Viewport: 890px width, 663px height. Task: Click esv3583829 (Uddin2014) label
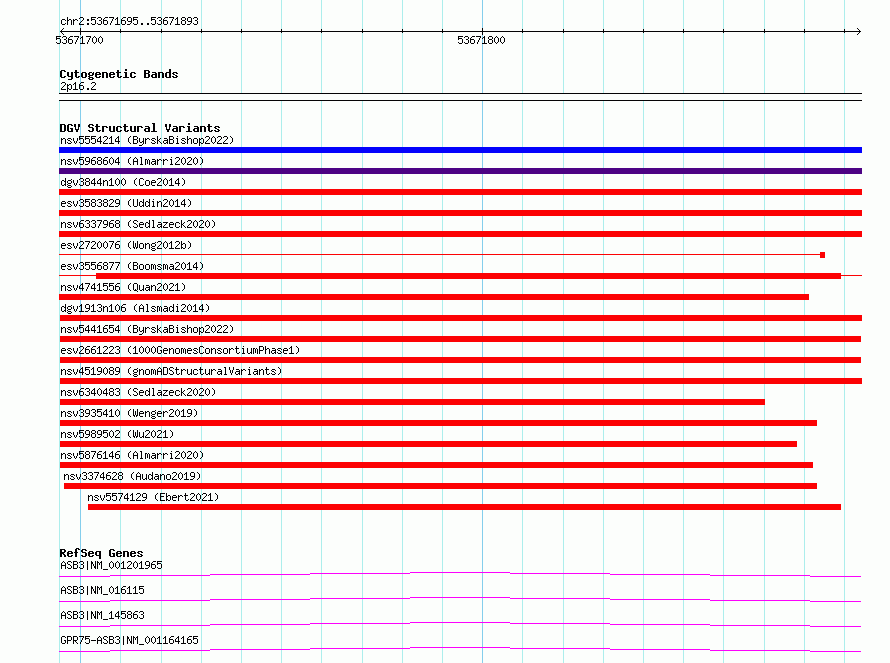coord(126,203)
